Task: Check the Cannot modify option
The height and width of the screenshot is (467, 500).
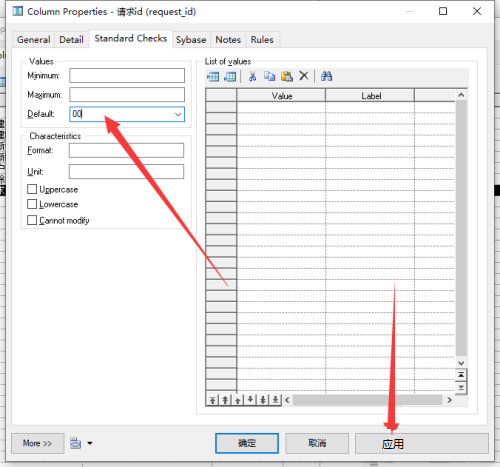Action: point(32,220)
